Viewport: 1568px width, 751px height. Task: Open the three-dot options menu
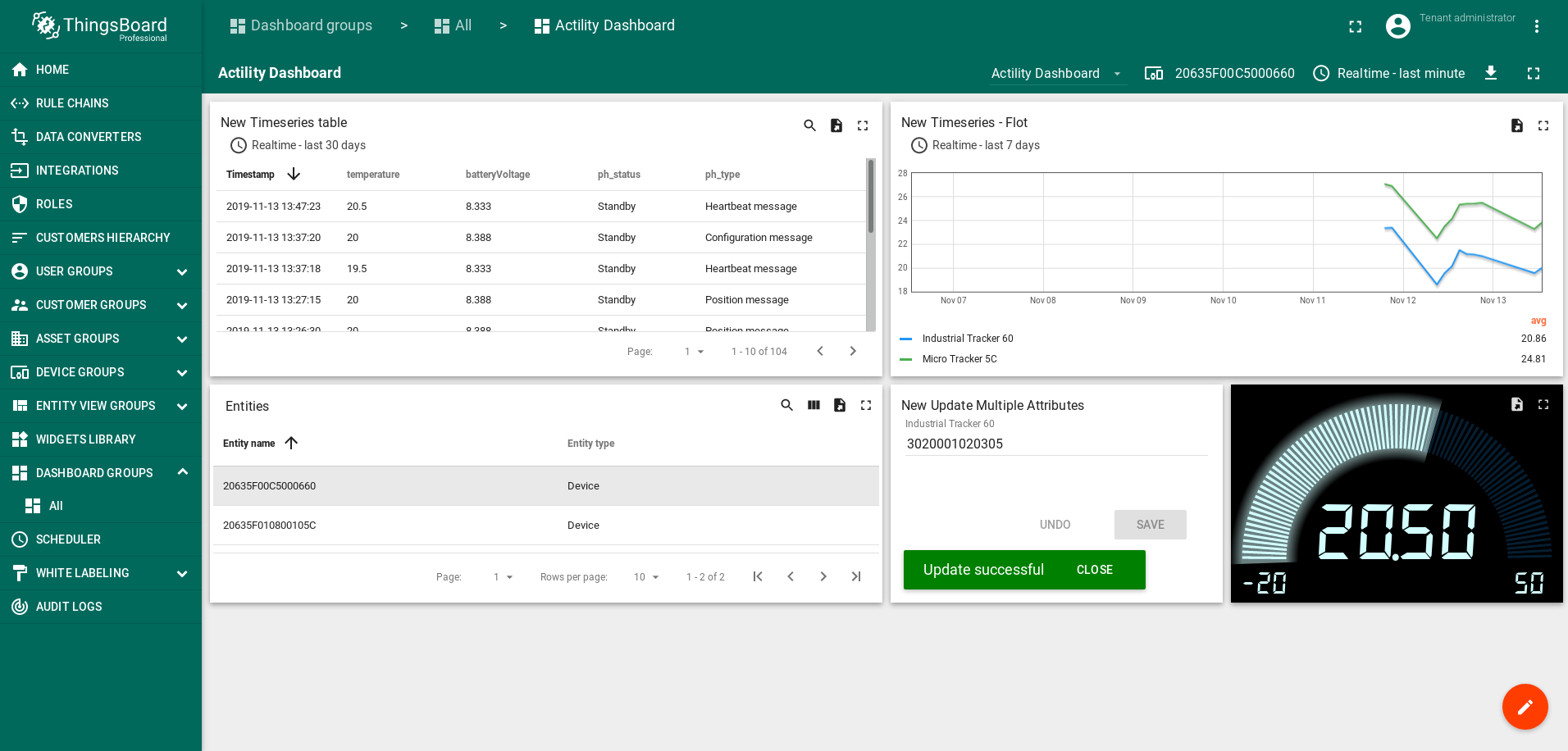[1537, 26]
